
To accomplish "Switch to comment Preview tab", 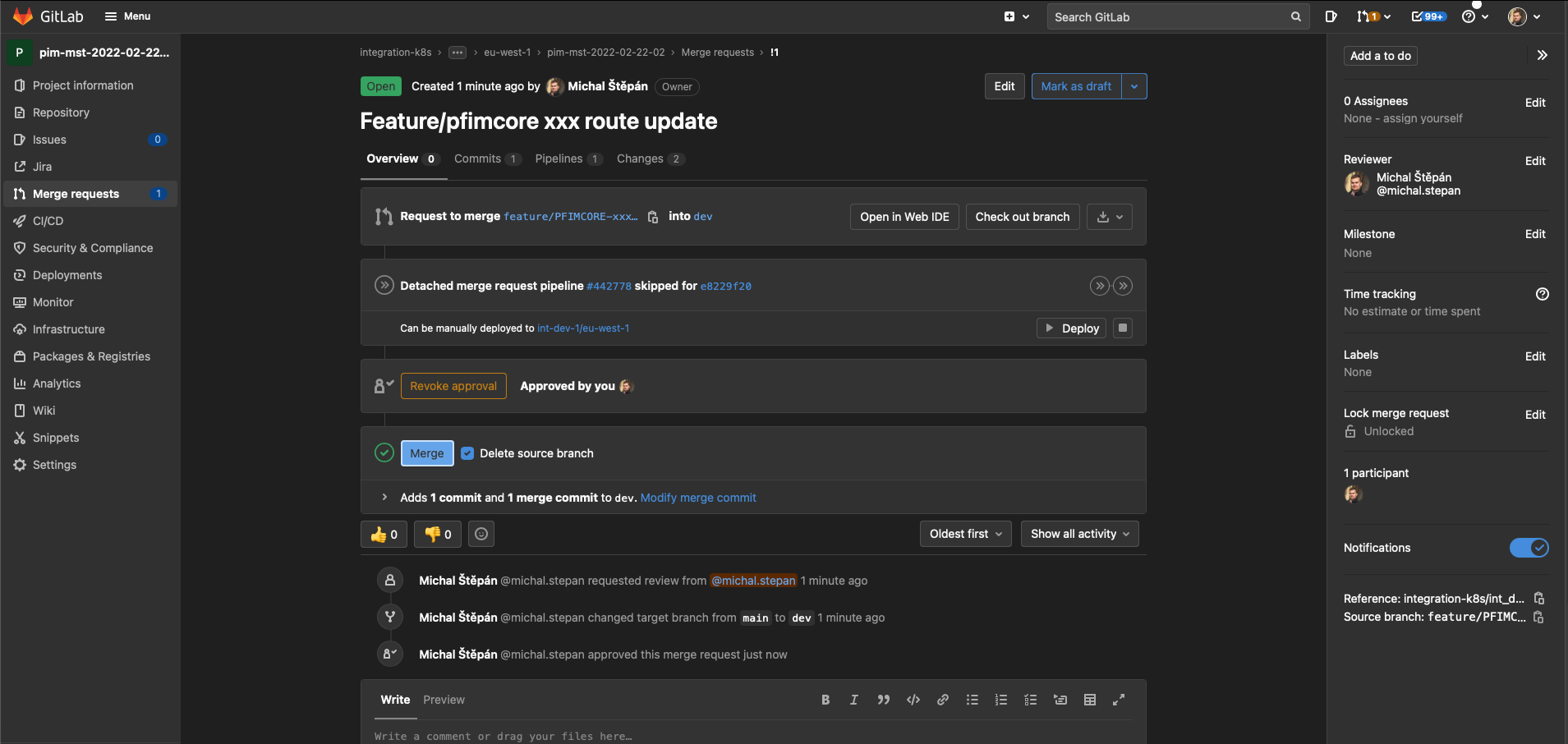I will tap(444, 700).
